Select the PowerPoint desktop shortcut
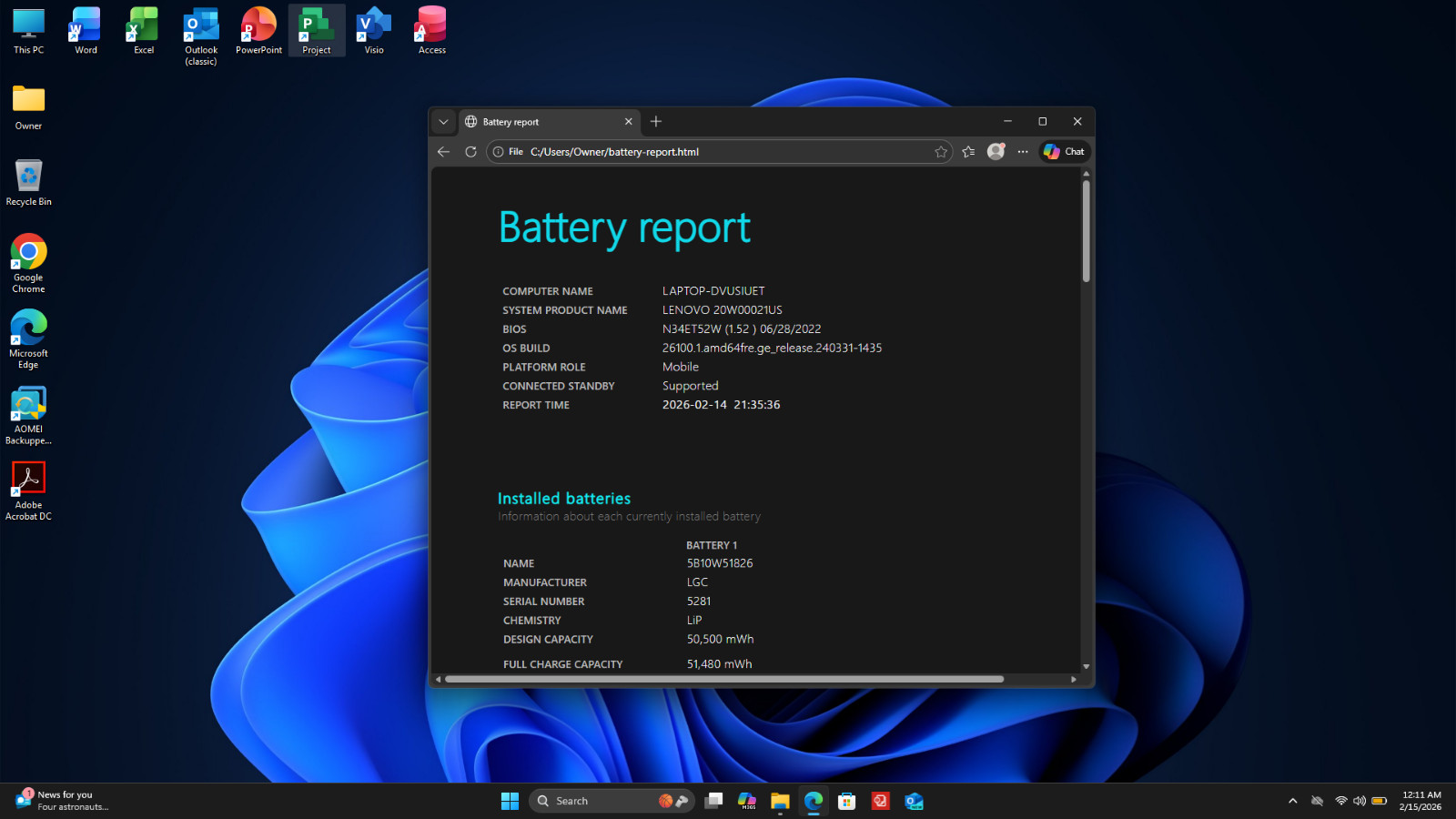The height and width of the screenshot is (819, 1456). click(258, 31)
